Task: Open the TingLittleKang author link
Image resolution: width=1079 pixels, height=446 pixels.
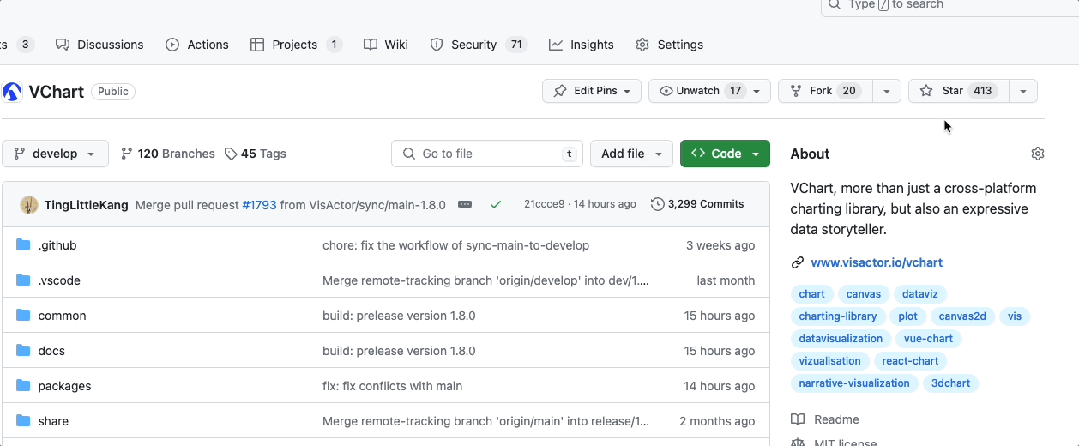Action: 86,204
